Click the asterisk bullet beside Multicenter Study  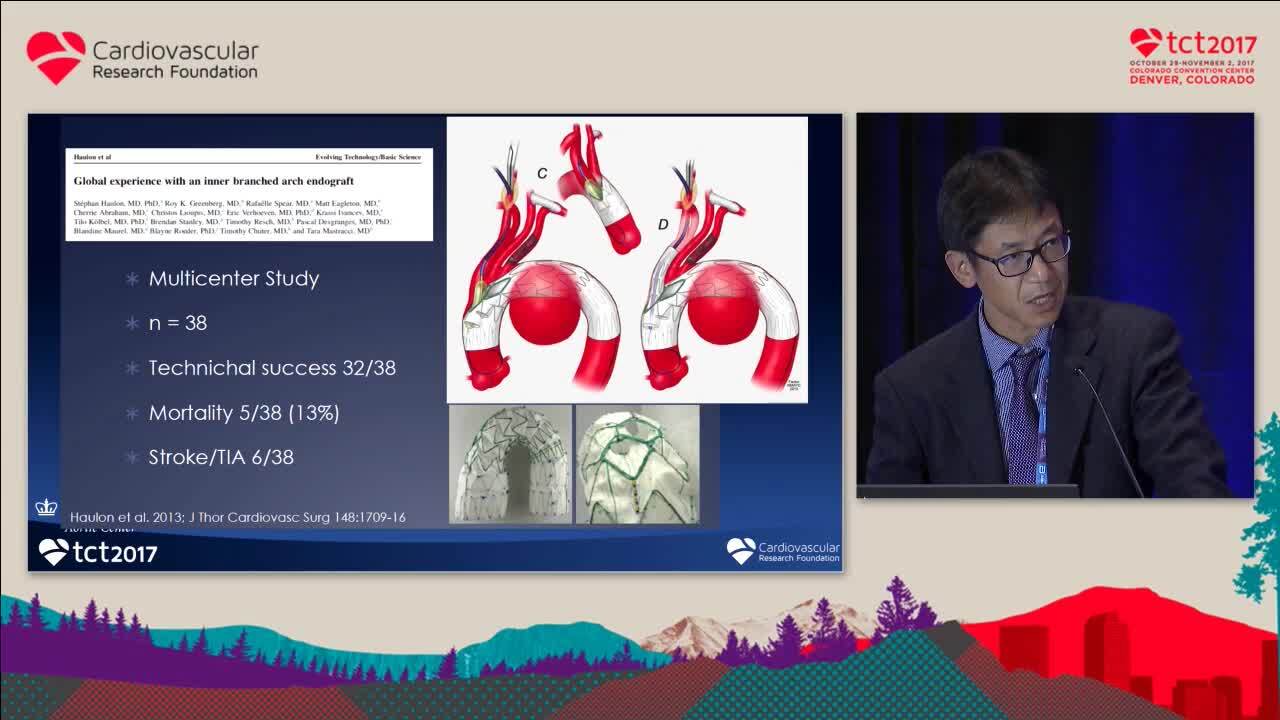(x=132, y=279)
